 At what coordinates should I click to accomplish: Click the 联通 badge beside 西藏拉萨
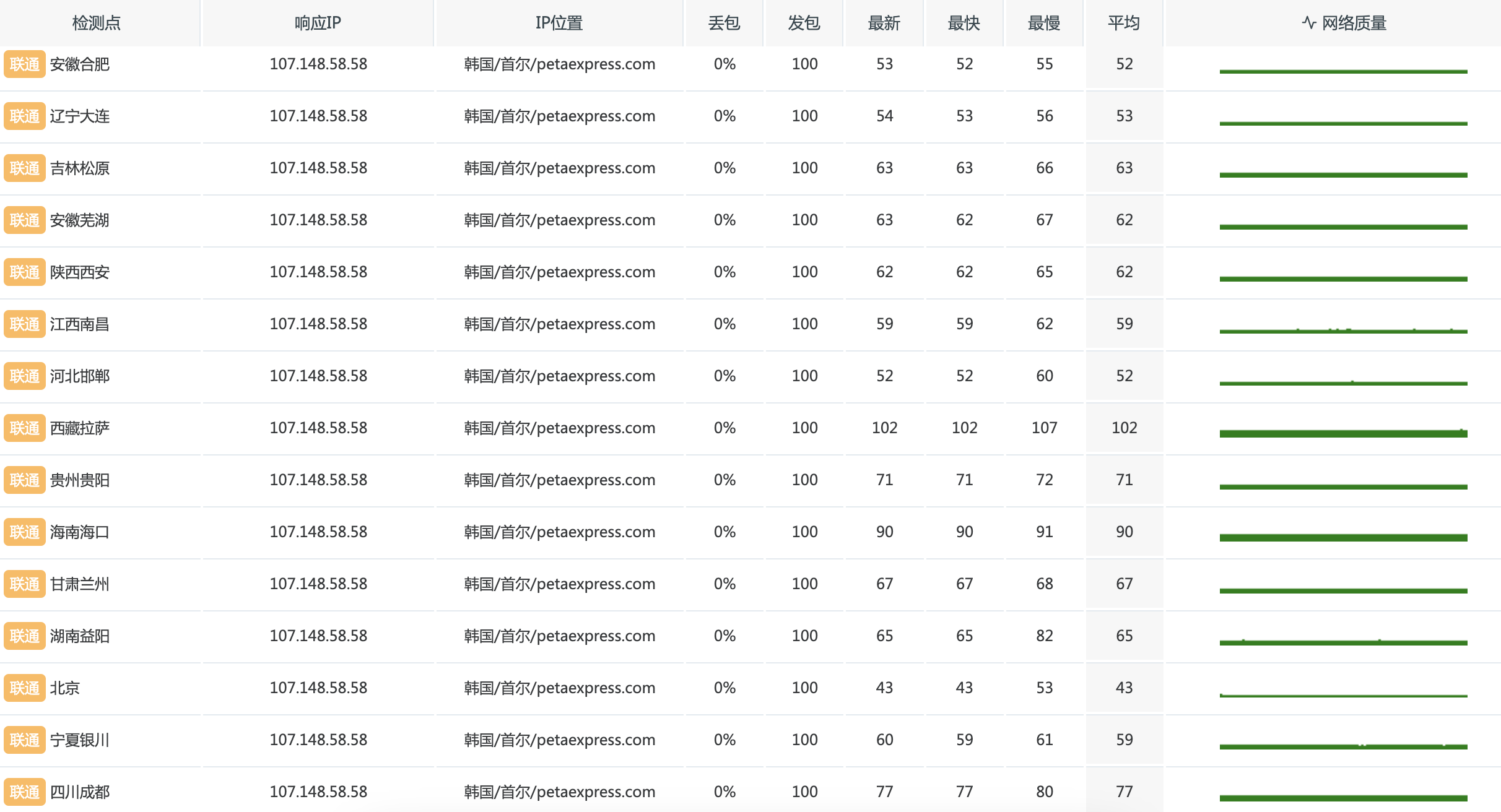(x=25, y=428)
